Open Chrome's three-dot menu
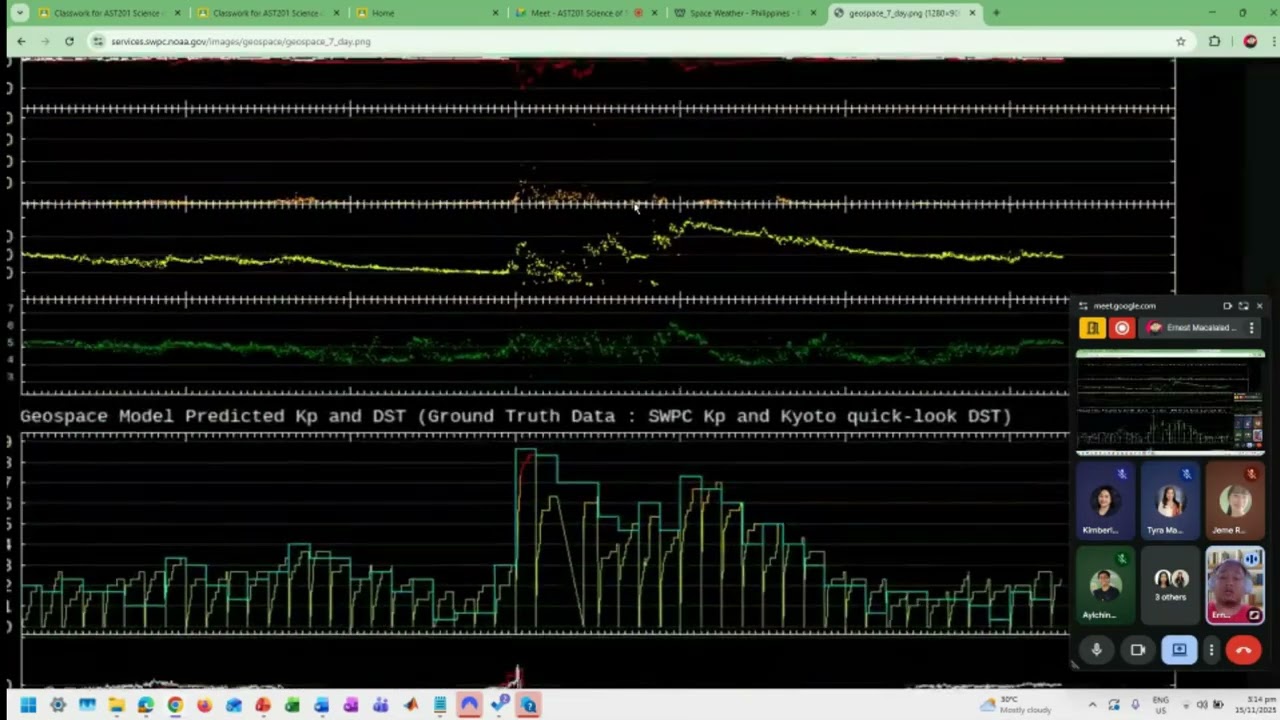Image resolution: width=1280 pixels, height=720 pixels. (x=1273, y=41)
